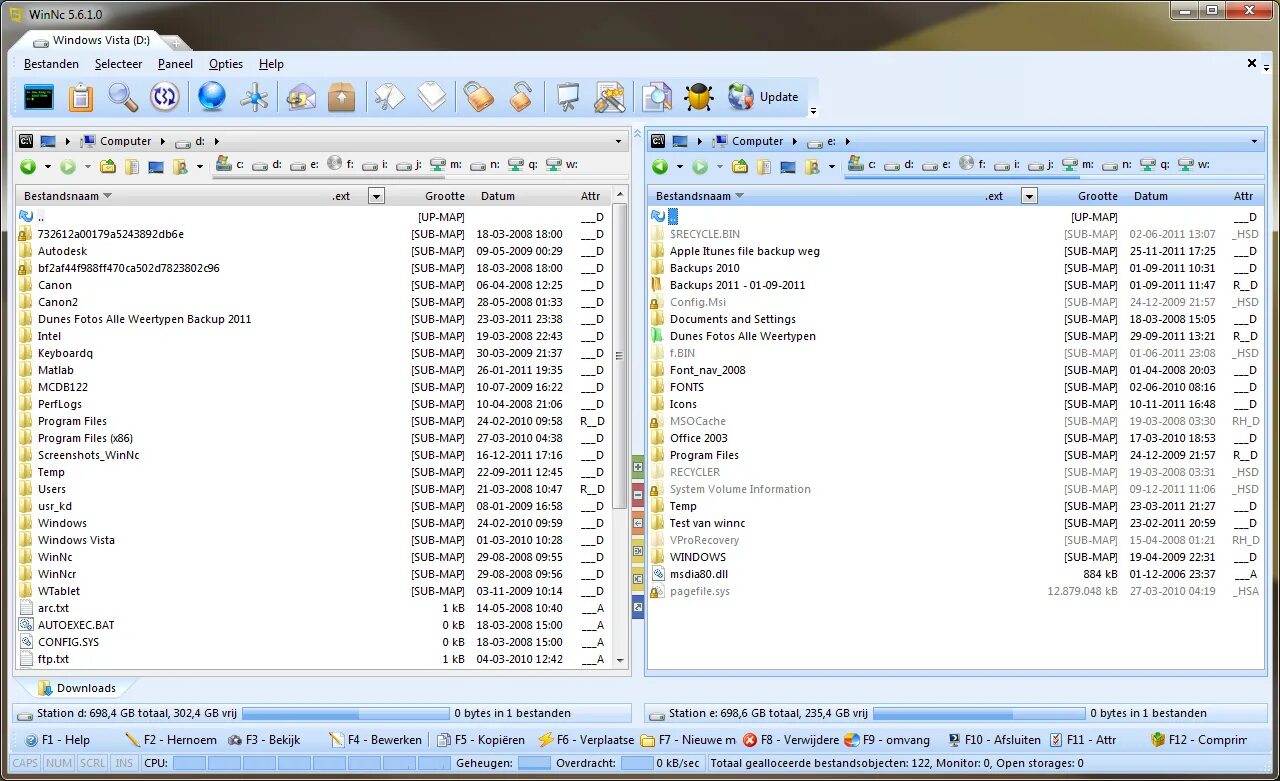
Task: Click Station d: disk usage bar
Action: (x=346, y=713)
